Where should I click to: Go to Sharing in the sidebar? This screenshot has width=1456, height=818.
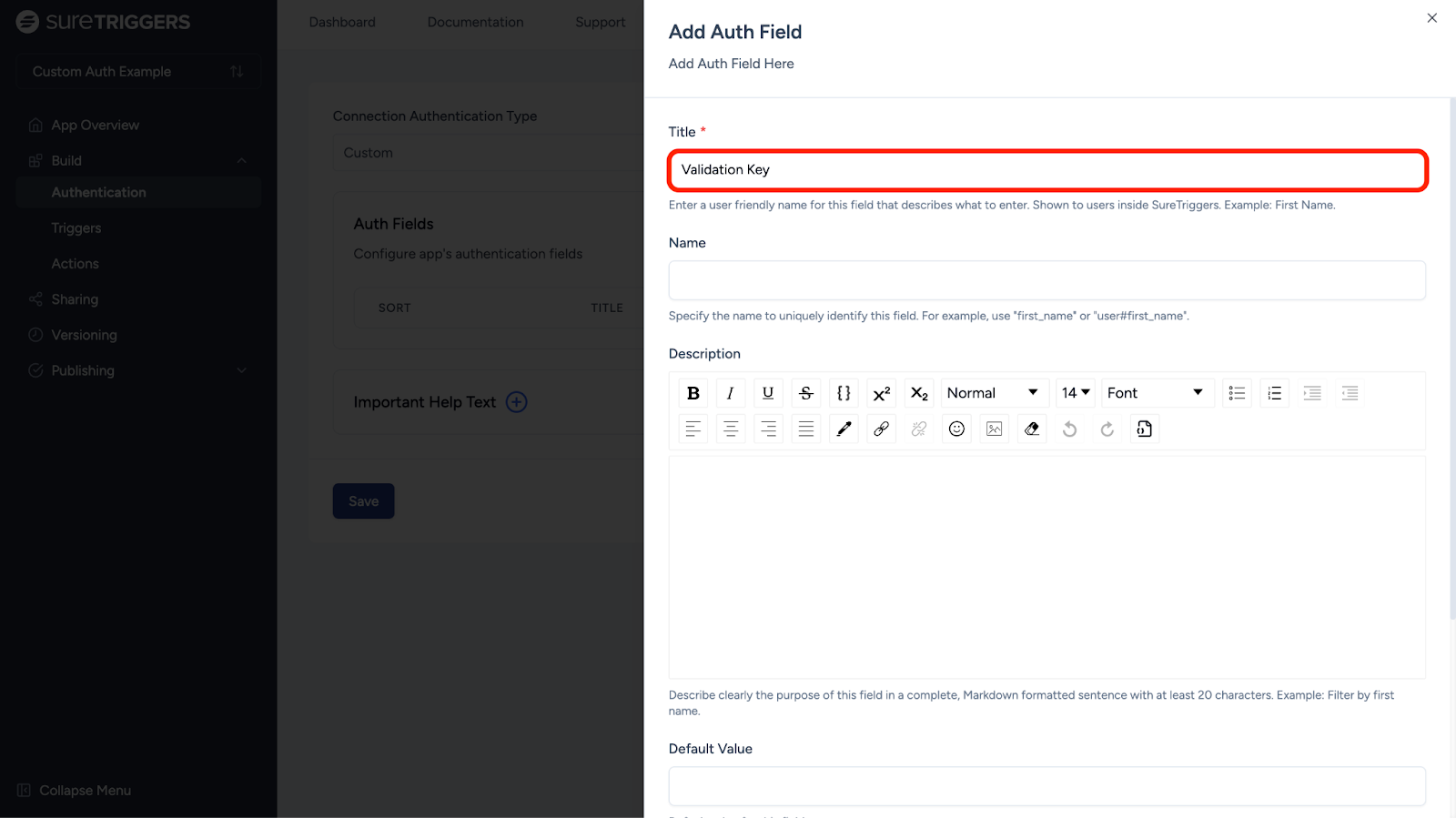75,299
